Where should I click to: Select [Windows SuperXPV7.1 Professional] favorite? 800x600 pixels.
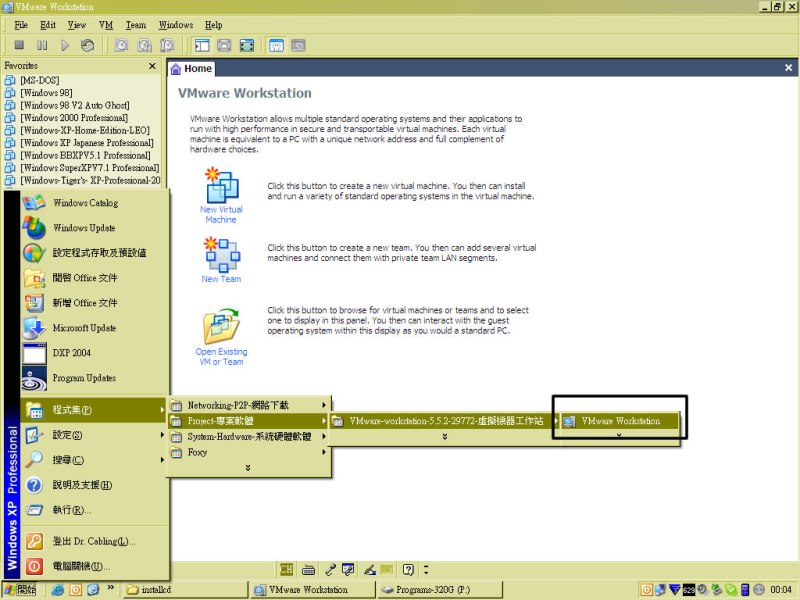(90, 167)
